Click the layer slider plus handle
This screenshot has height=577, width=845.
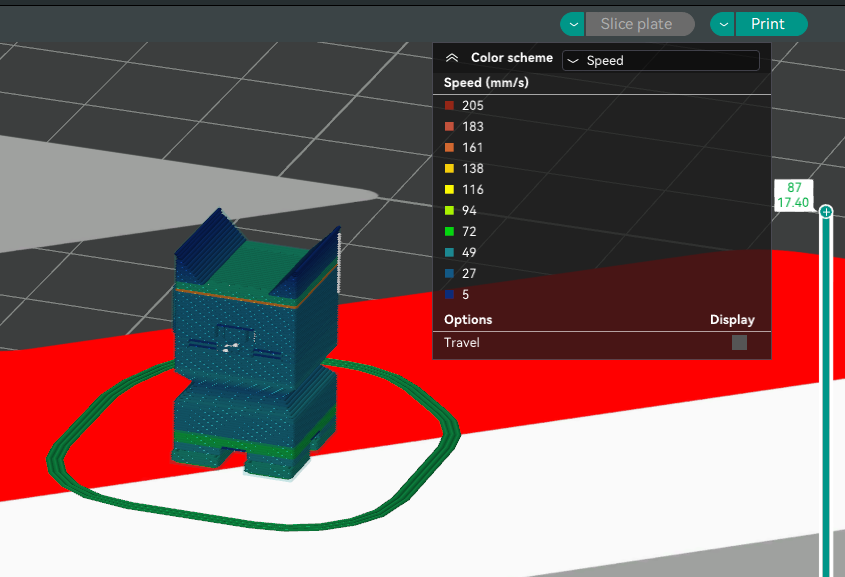pos(826,211)
